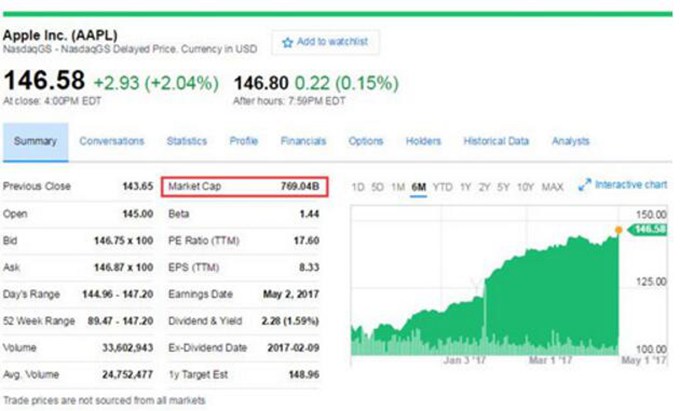The image size is (680, 411).
Task: Go to the Profile tab
Action: [x=244, y=141]
